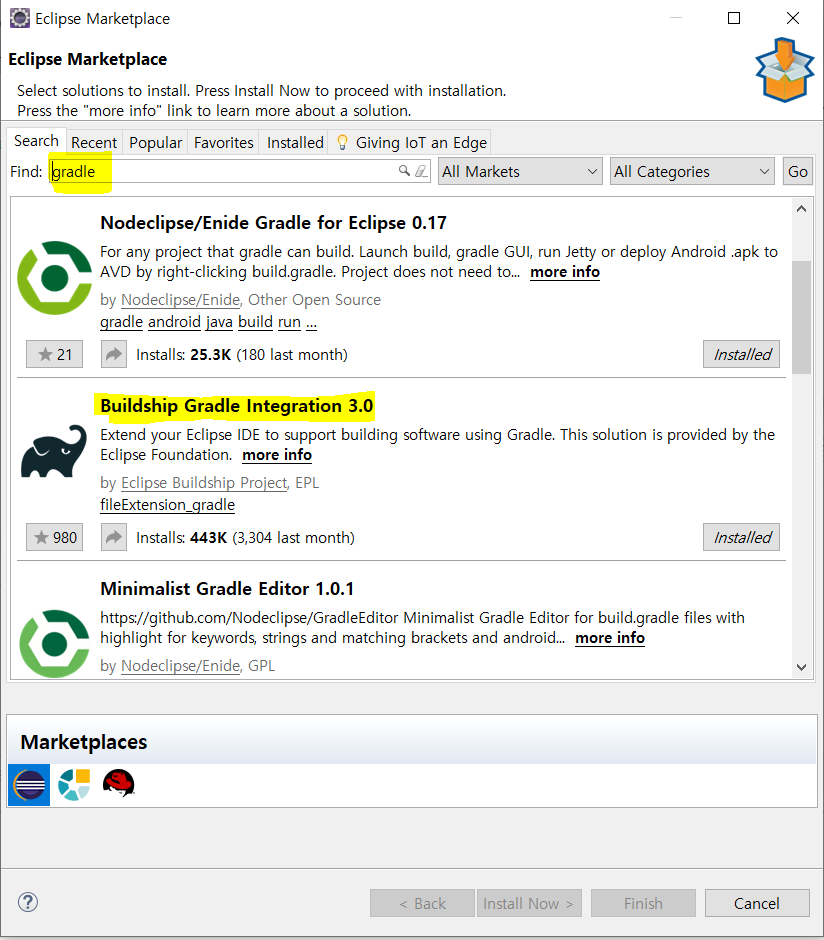Viewport: 824px width, 940px height.
Task: Open help with question mark icon
Action: pos(28,902)
